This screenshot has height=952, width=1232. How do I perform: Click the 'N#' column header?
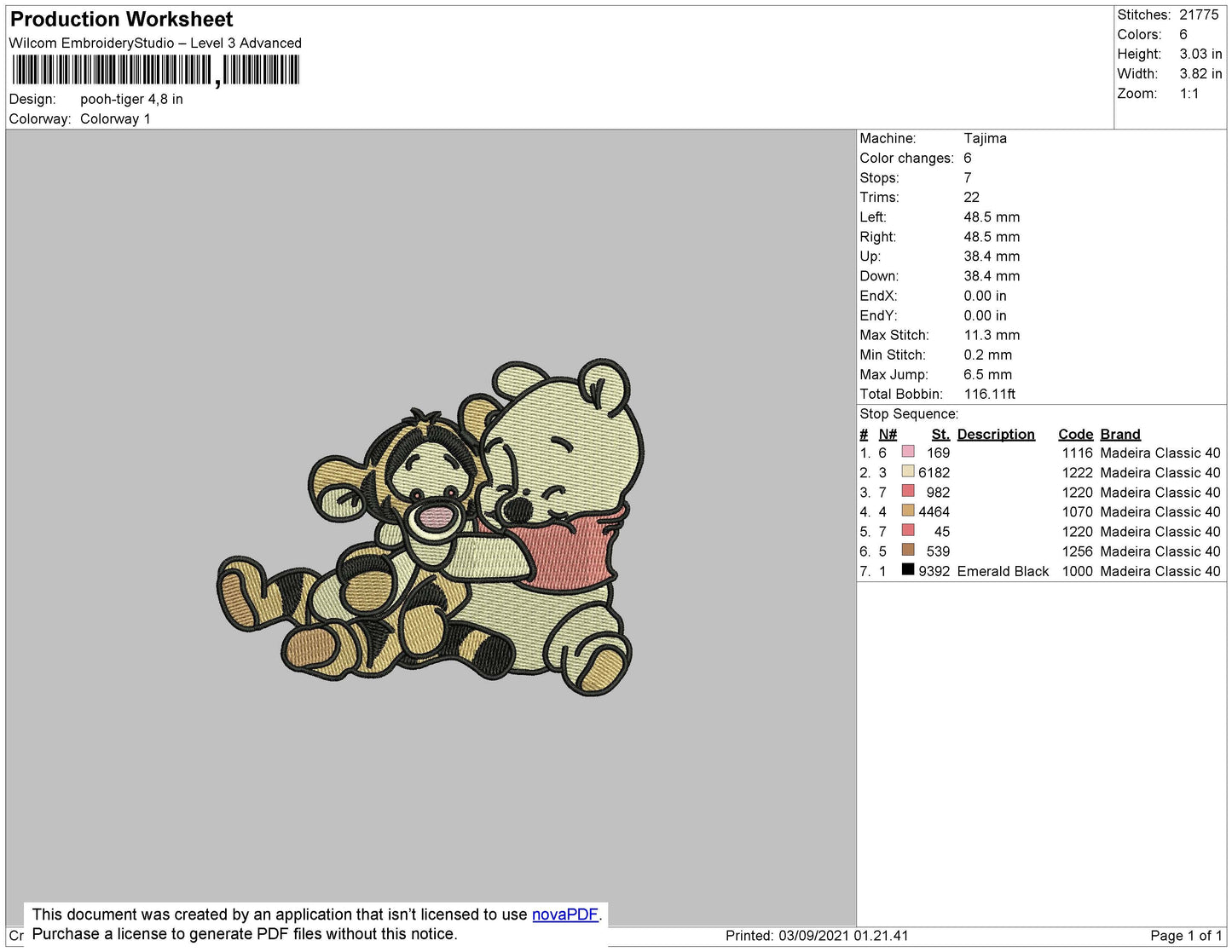888,434
